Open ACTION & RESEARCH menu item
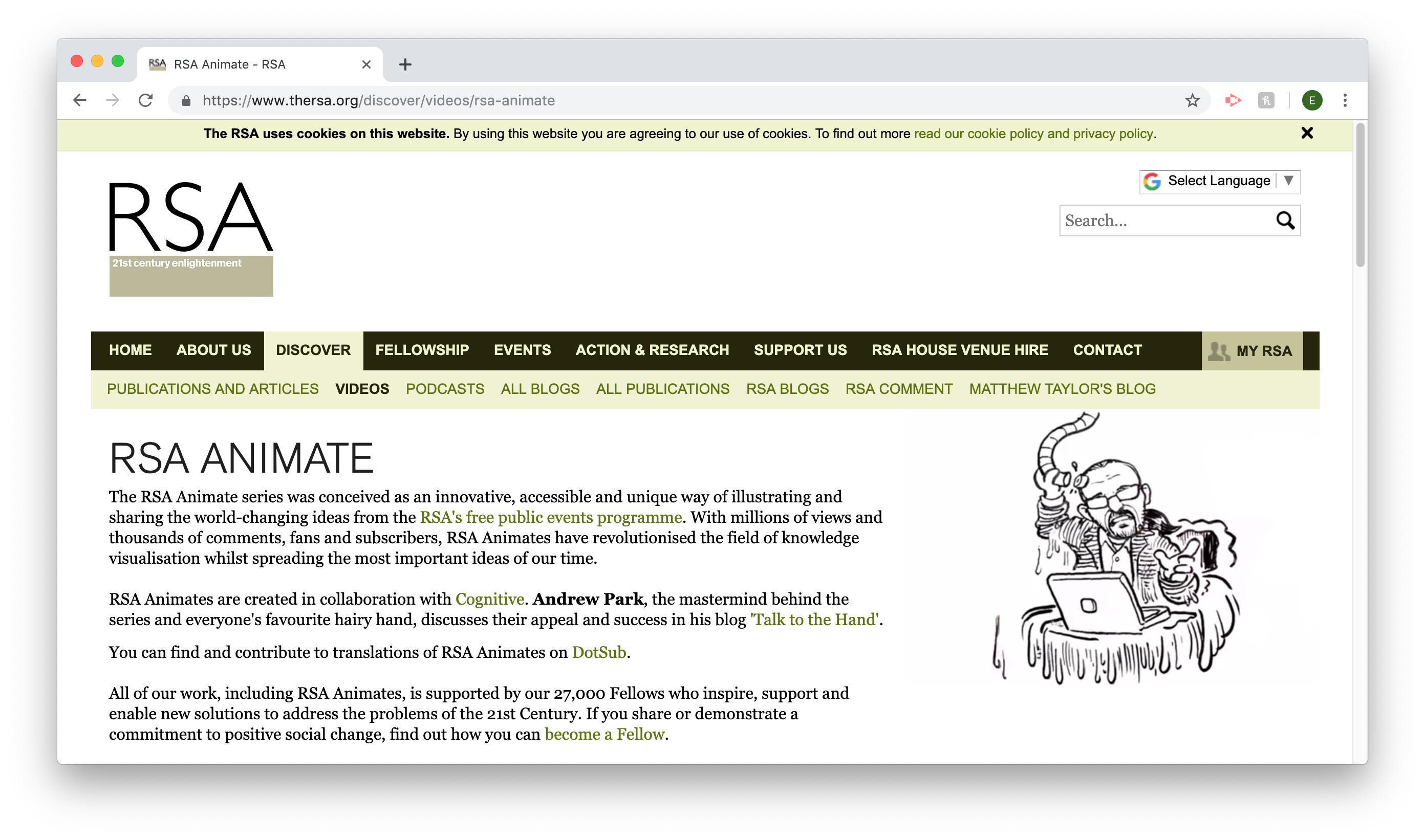 point(652,350)
